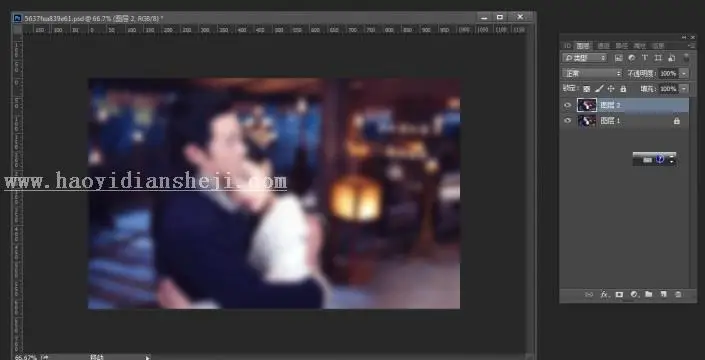Create a new layer group
The width and height of the screenshot is (705, 360).
(648, 294)
